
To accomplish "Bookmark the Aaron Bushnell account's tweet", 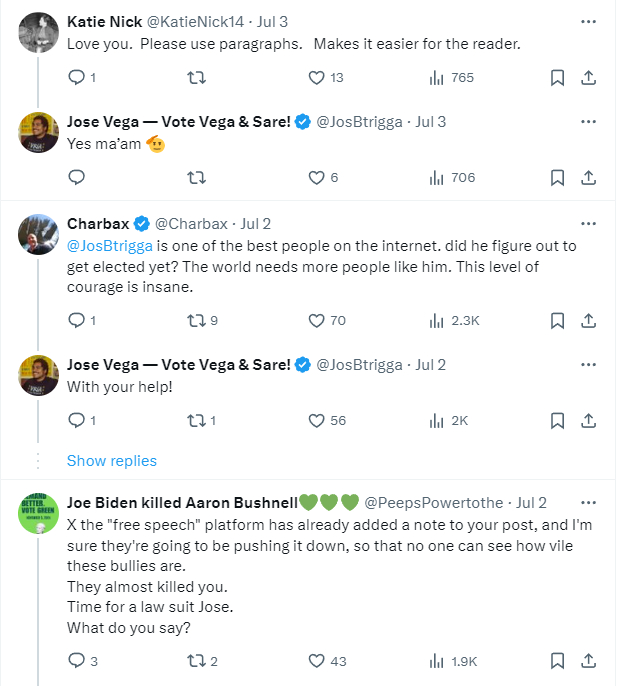I will coord(558,660).
